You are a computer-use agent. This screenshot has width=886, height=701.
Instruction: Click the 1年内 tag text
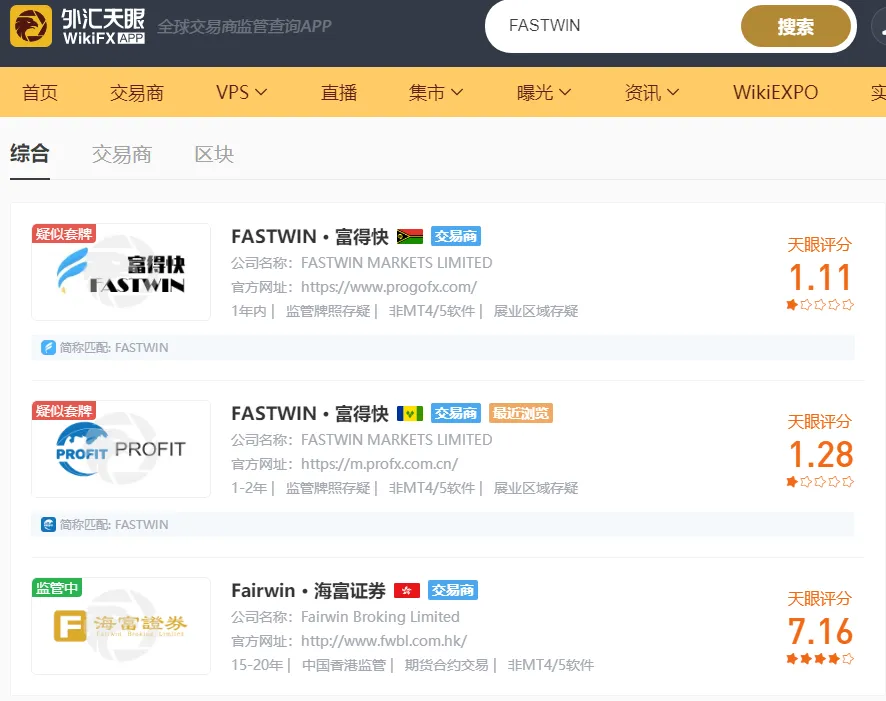(249, 311)
